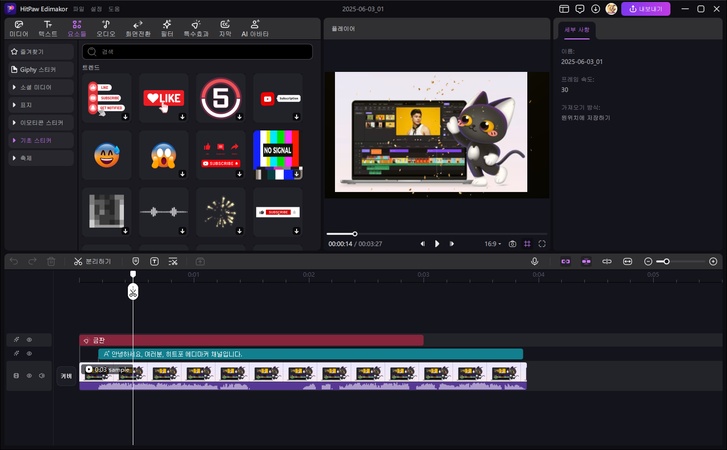
Task: Toggle the preview grid guide icon
Action: click(527, 244)
